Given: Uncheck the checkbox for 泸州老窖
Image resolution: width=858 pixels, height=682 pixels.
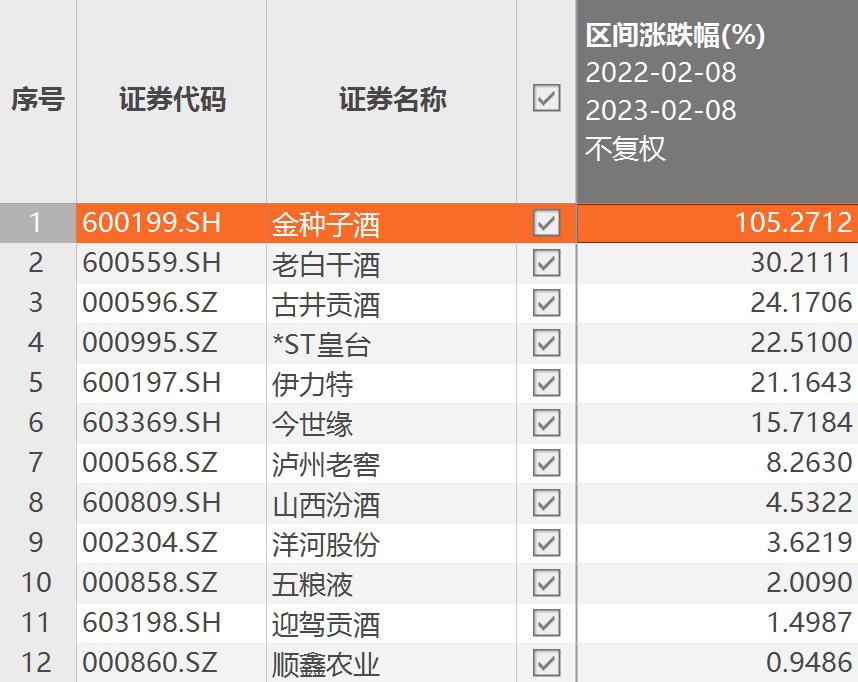Looking at the screenshot, I should (546, 464).
